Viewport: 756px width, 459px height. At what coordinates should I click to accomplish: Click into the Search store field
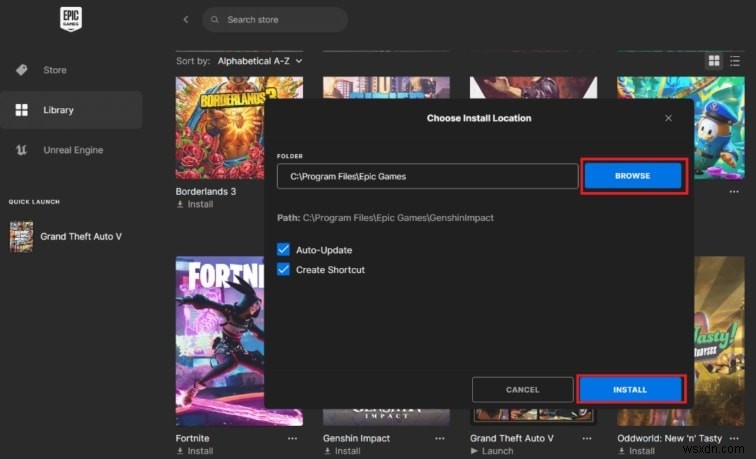tap(275, 20)
